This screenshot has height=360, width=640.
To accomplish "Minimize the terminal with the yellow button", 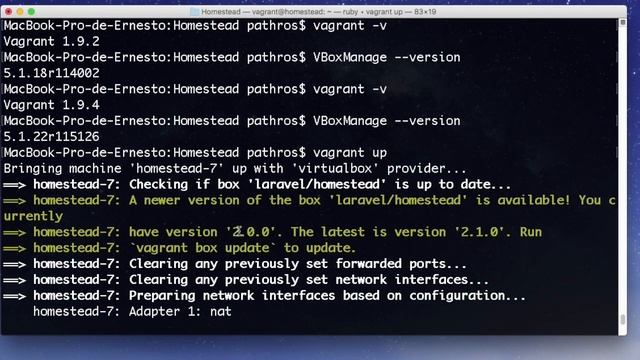I will click(20, 12).
